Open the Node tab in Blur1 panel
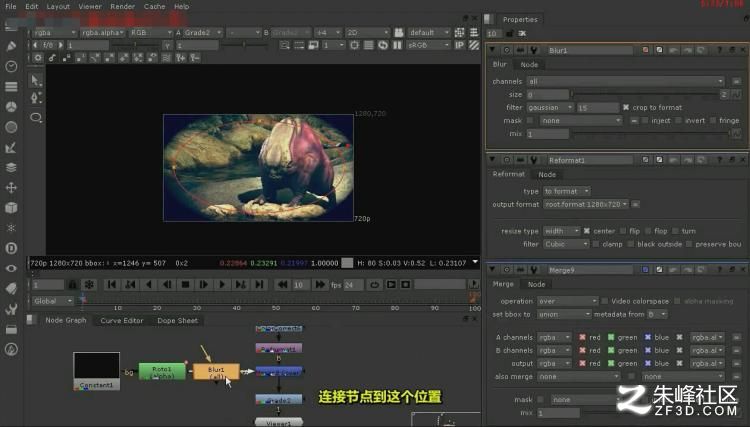The width and height of the screenshot is (750, 427). point(529,65)
